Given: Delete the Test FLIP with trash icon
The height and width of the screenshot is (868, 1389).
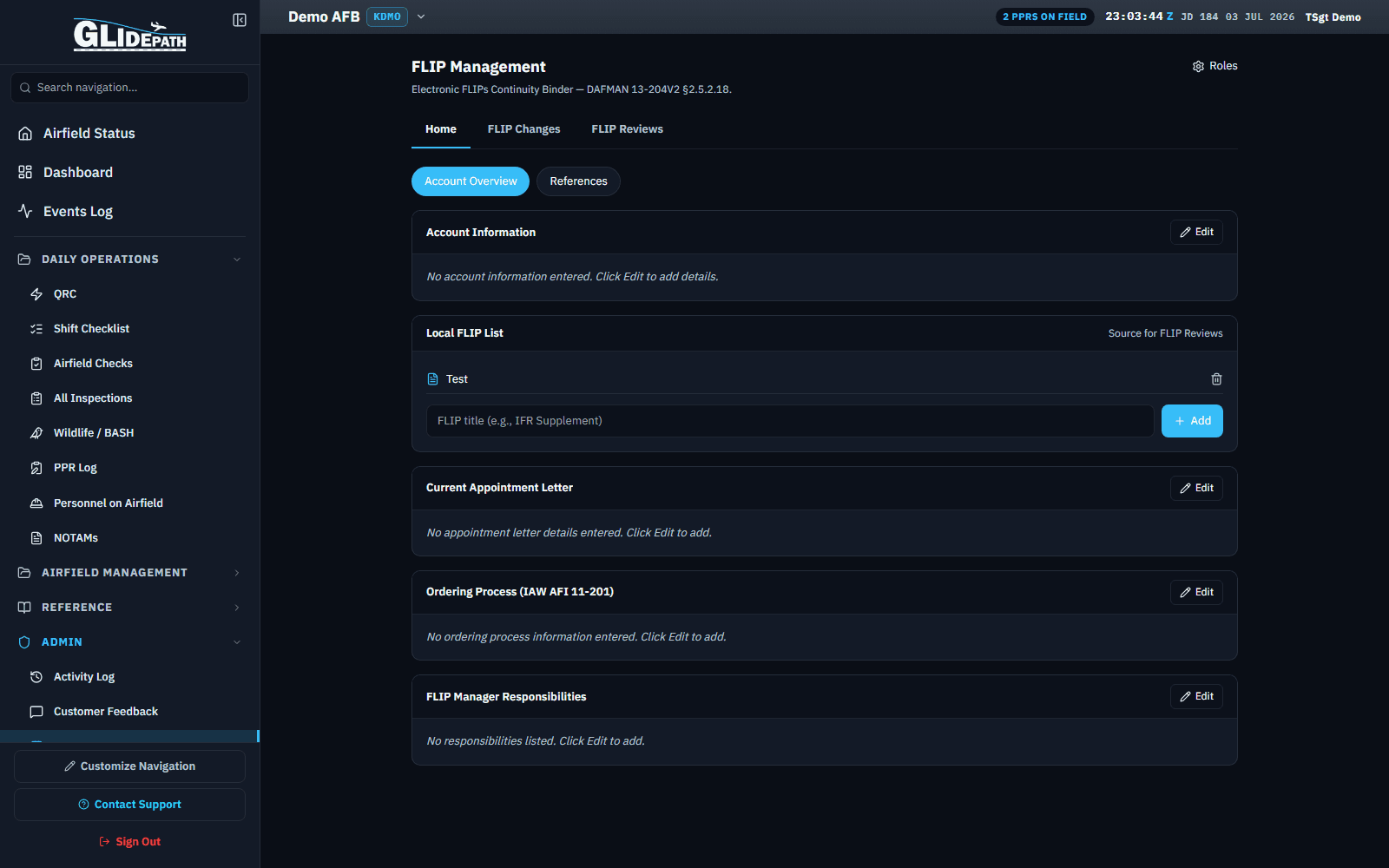Looking at the screenshot, I should [1216, 379].
